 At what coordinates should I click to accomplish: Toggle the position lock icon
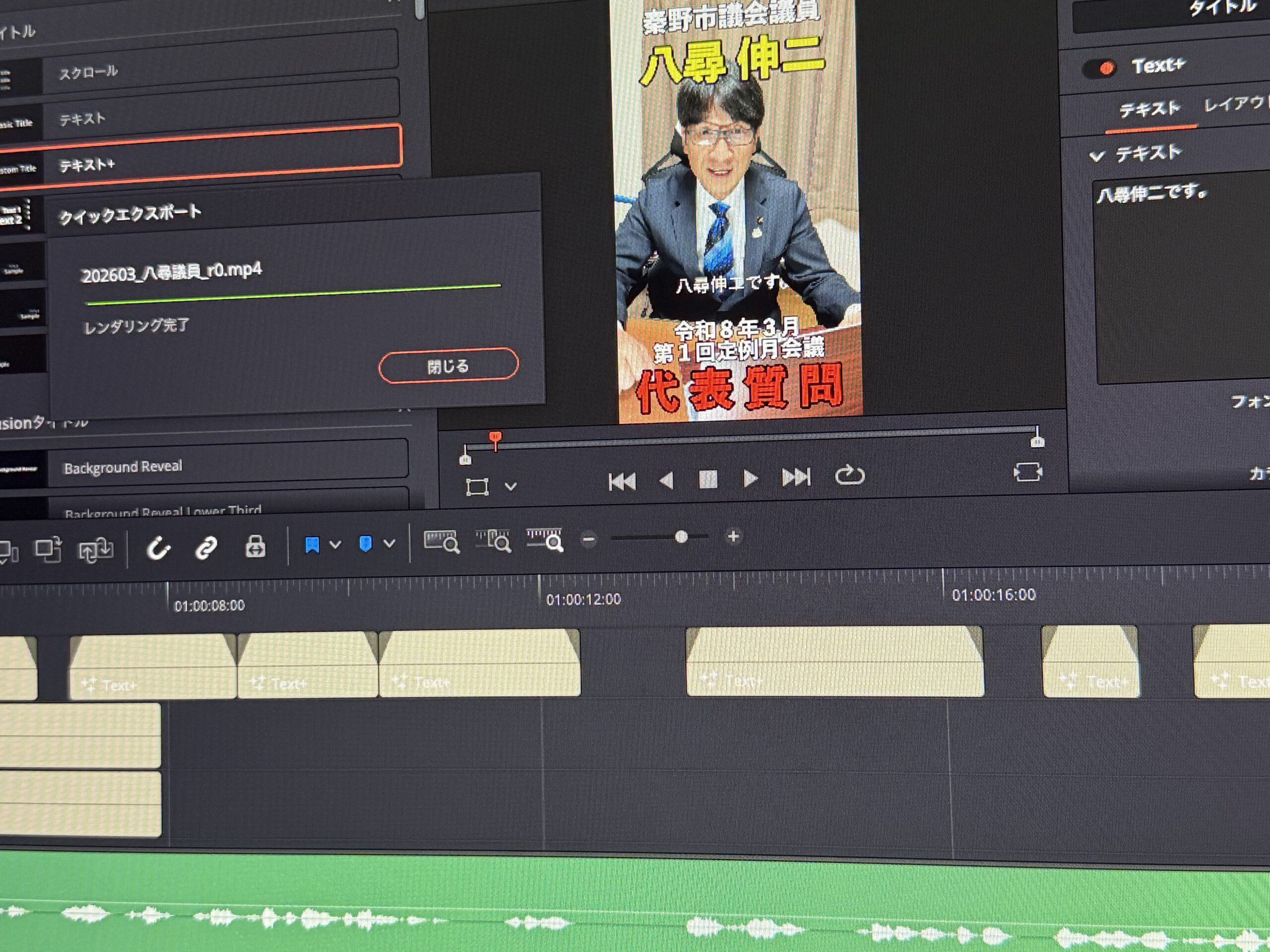tap(255, 546)
